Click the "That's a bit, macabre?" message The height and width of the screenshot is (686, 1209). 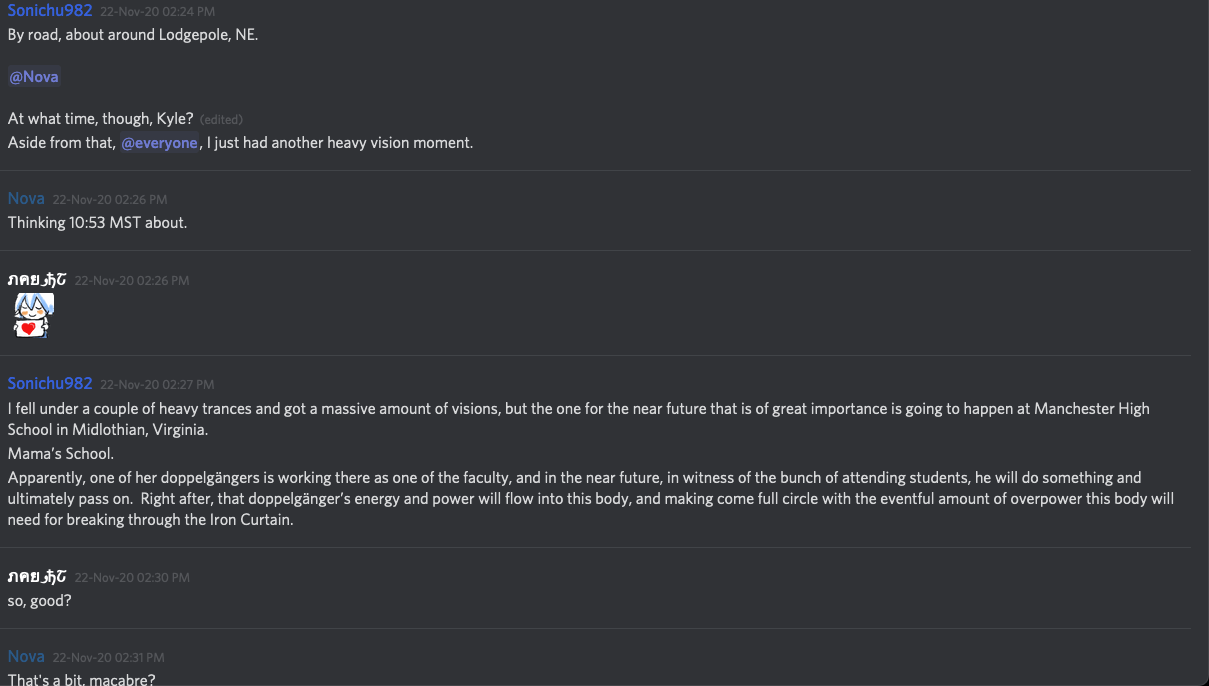tap(82, 680)
